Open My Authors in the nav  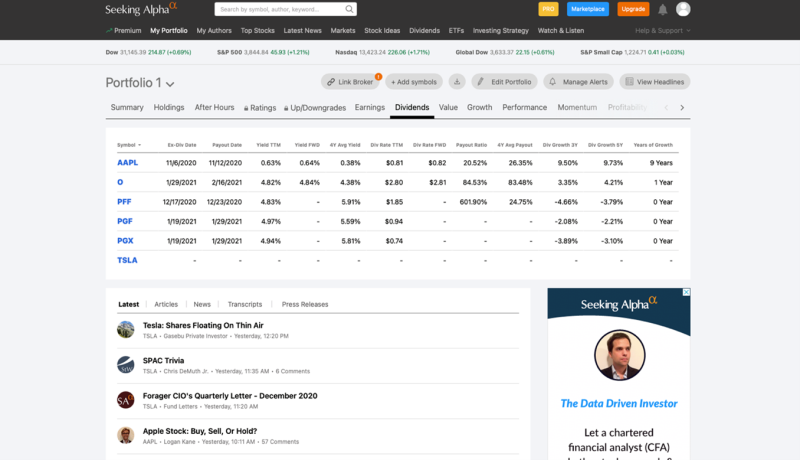click(214, 31)
